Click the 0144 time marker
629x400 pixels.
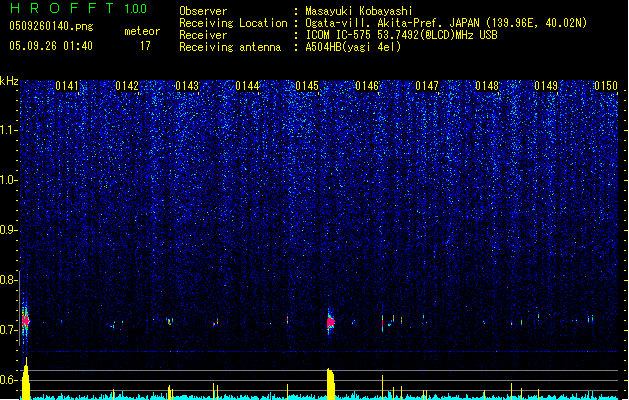[x=247, y=86]
